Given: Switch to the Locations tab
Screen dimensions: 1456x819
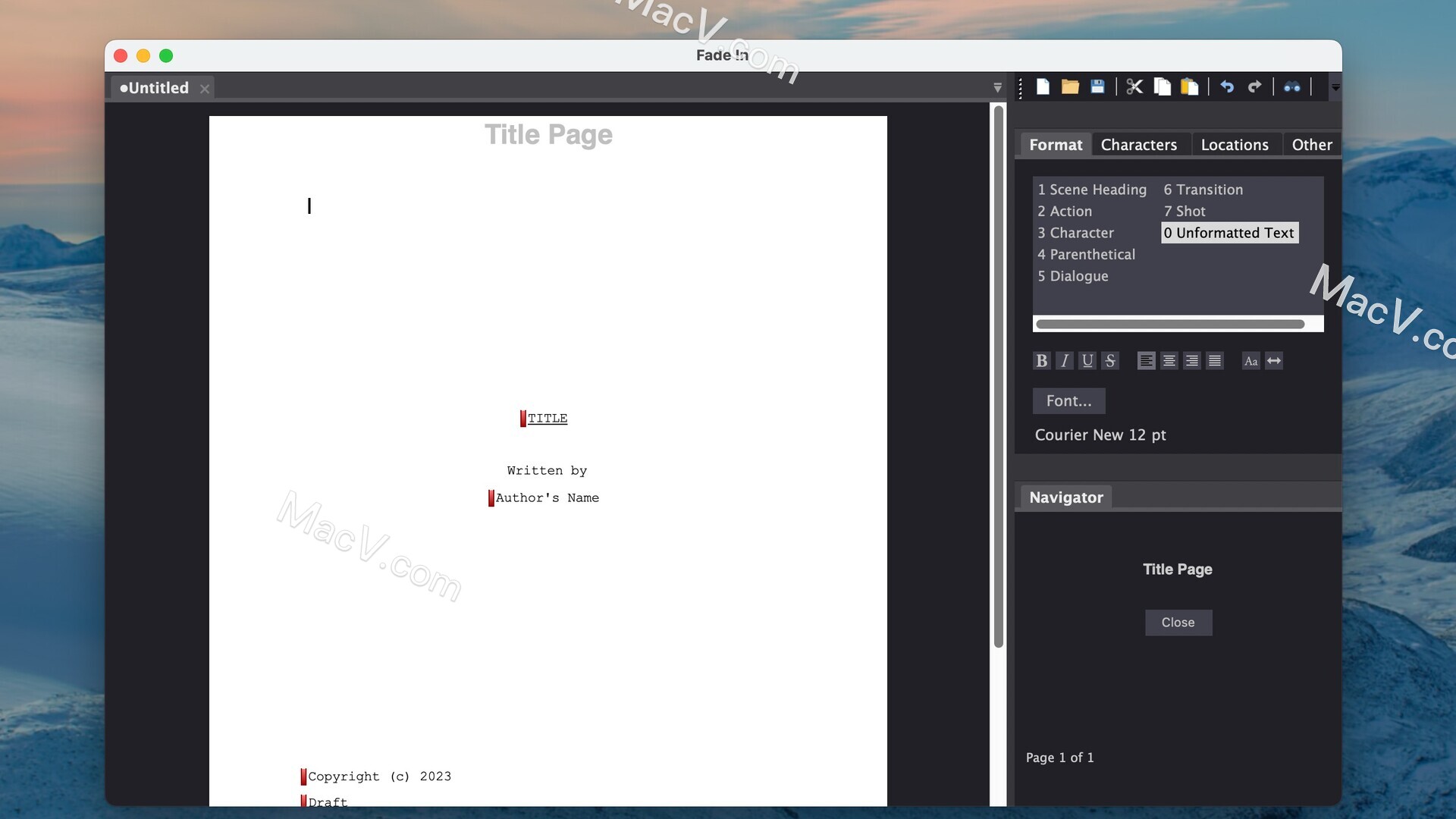Looking at the screenshot, I should tap(1234, 144).
